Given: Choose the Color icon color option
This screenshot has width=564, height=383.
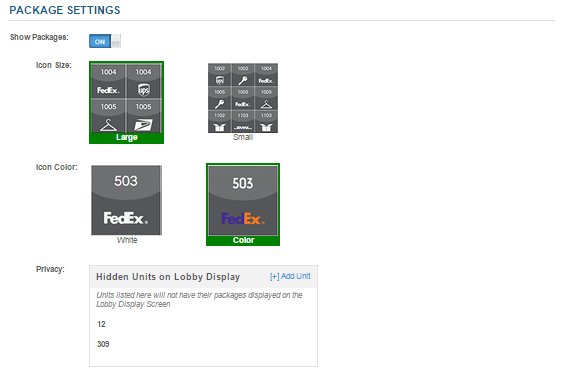Looking at the screenshot, I should coord(243,205).
